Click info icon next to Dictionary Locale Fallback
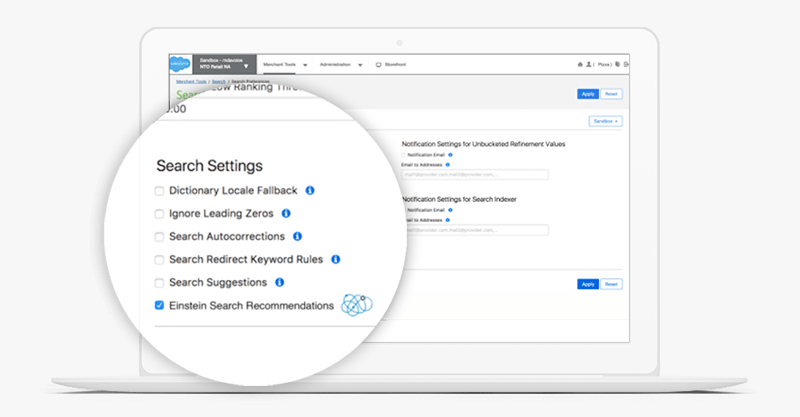 (310, 190)
